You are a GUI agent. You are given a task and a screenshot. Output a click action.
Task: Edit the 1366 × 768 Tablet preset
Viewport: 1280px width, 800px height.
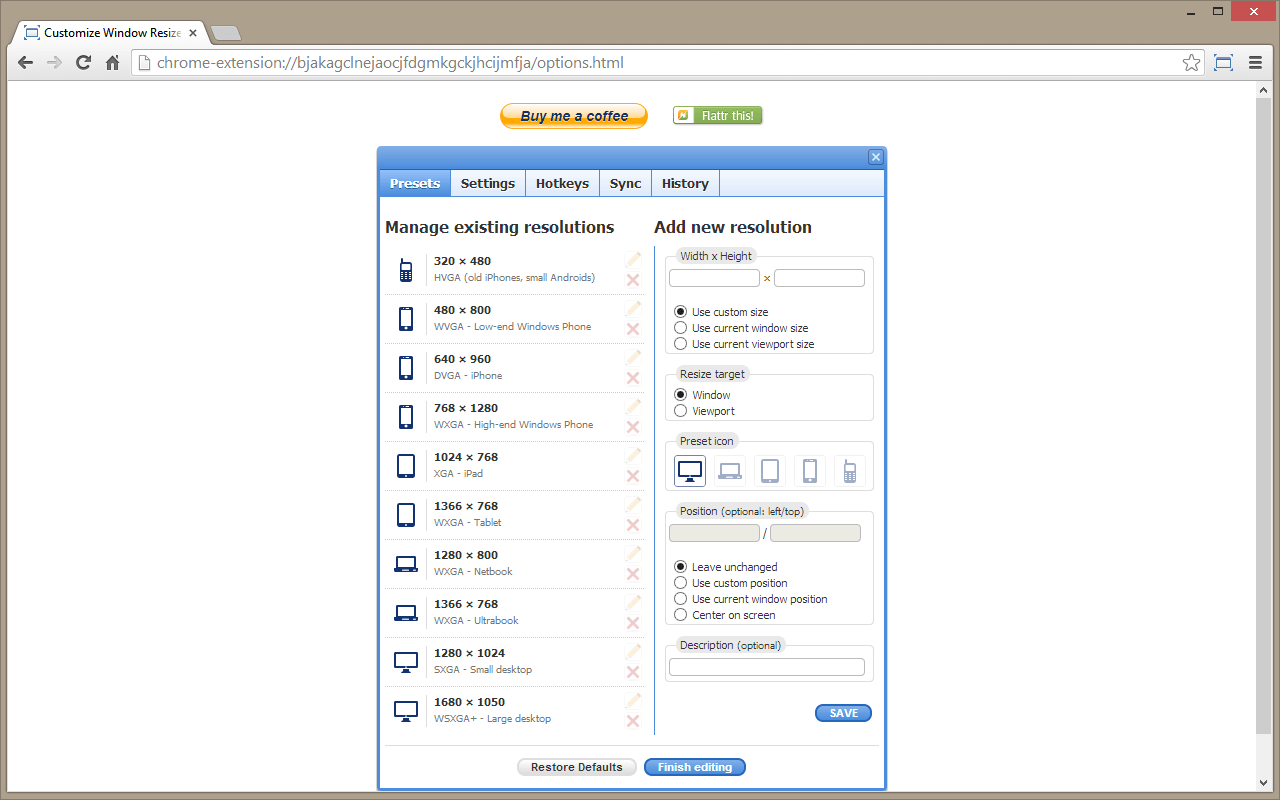633,504
